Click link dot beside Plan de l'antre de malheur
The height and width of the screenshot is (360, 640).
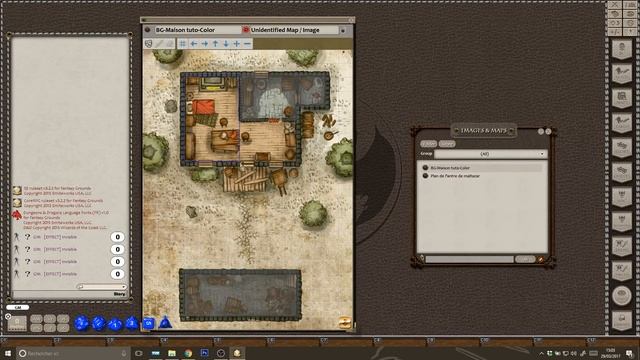pyautogui.click(x=425, y=176)
